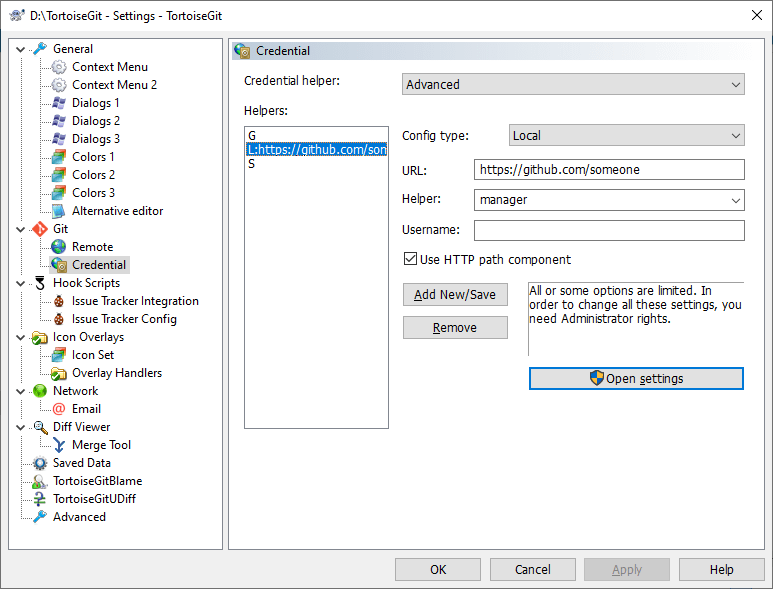Click the Dialogs 2 windows icon
This screenshot has width=773, height=589.
(x=59, y=121)
